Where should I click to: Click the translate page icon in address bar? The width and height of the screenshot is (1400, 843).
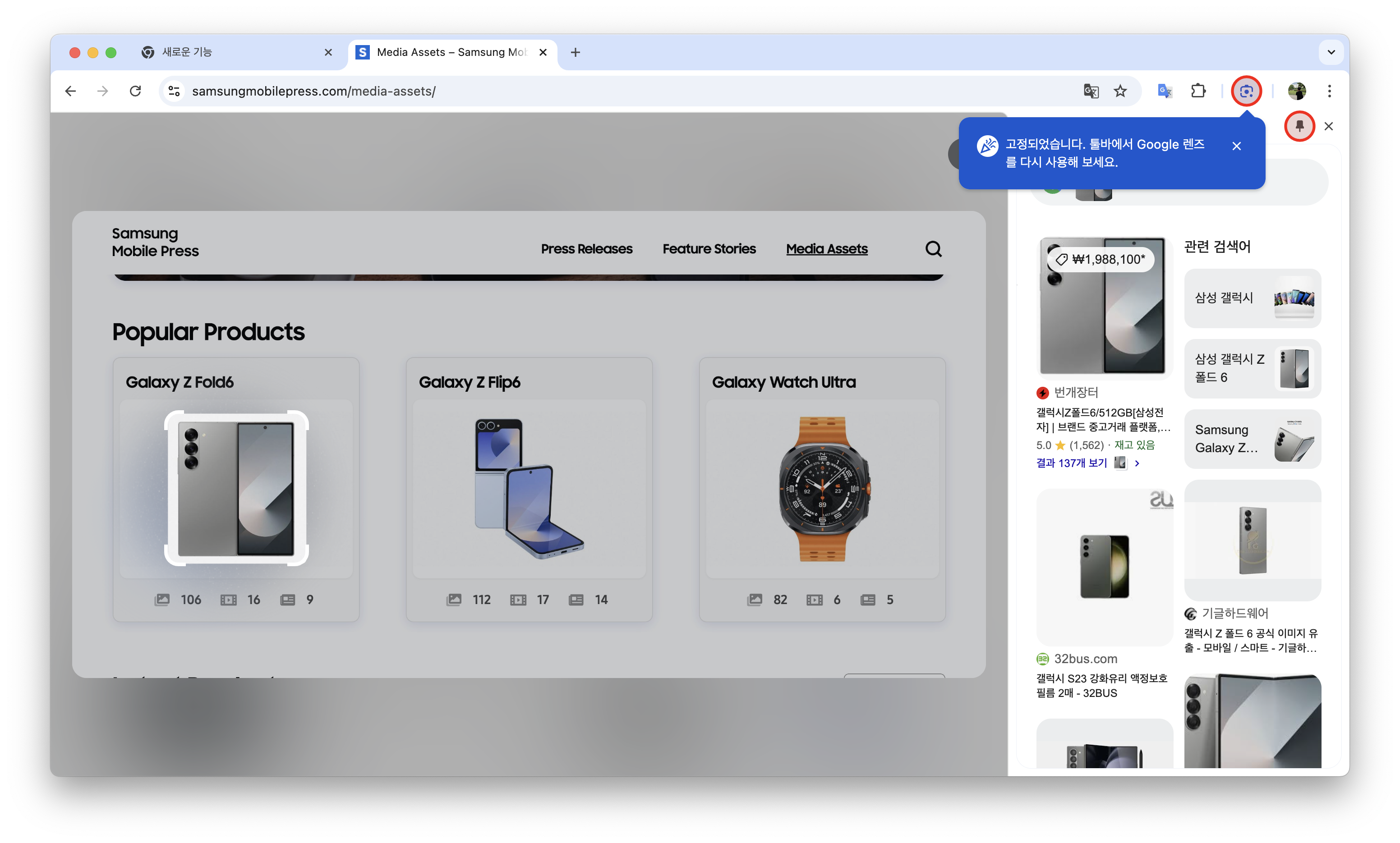click(1090, 91)
